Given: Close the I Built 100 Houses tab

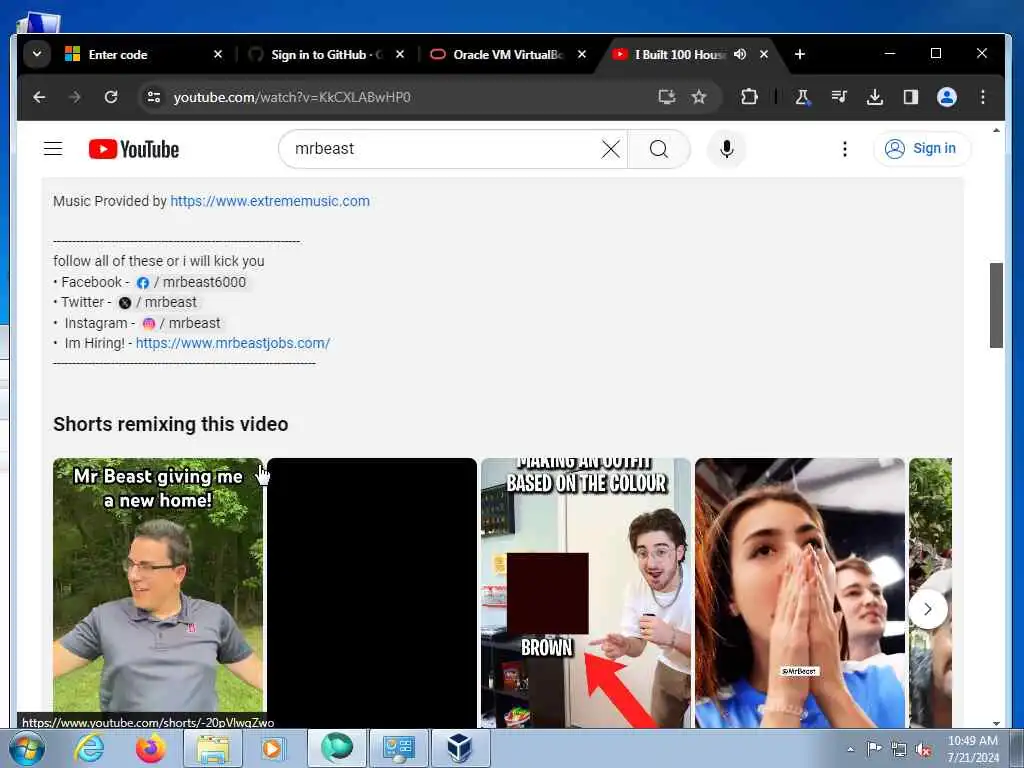Looking at the screenshot, I should coord(764,54).
